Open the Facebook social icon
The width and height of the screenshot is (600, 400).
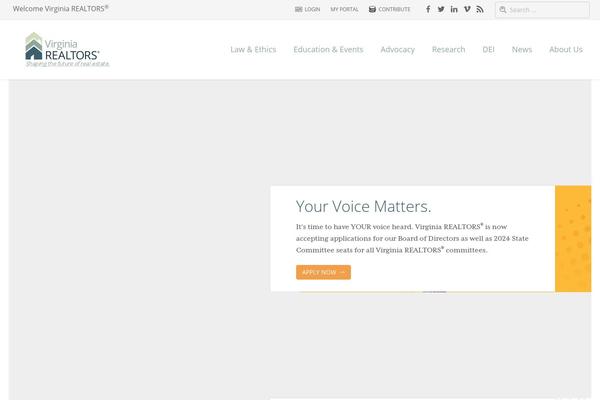428,9
